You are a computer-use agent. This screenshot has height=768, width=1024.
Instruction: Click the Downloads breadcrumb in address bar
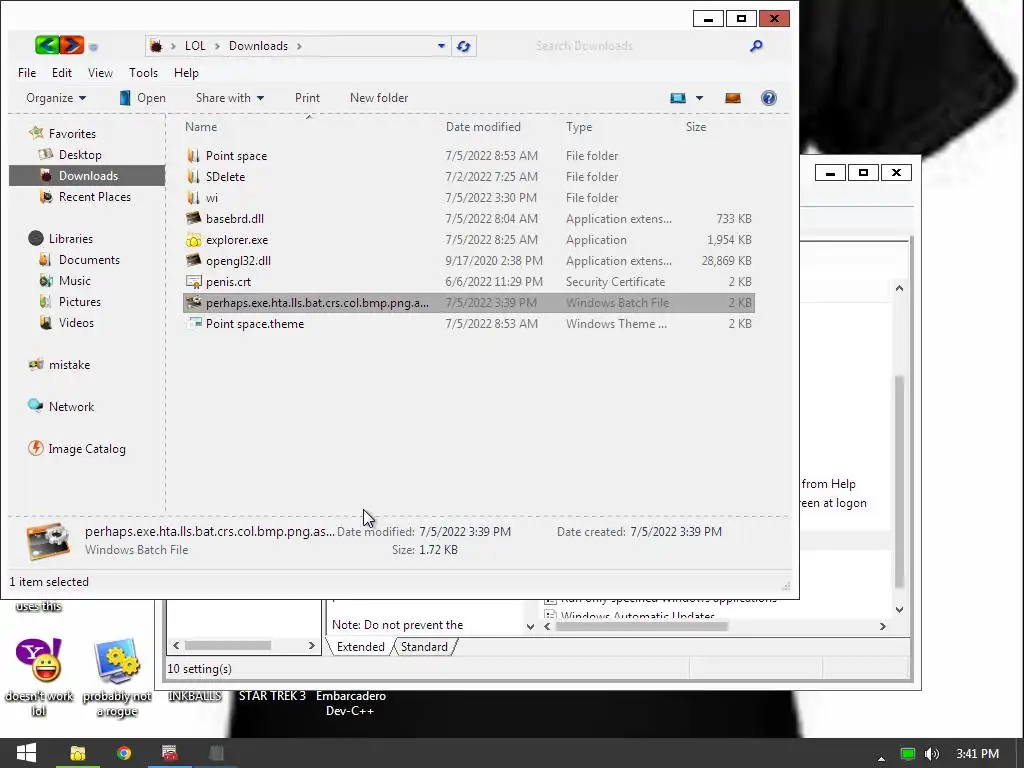tap(258, 46)
